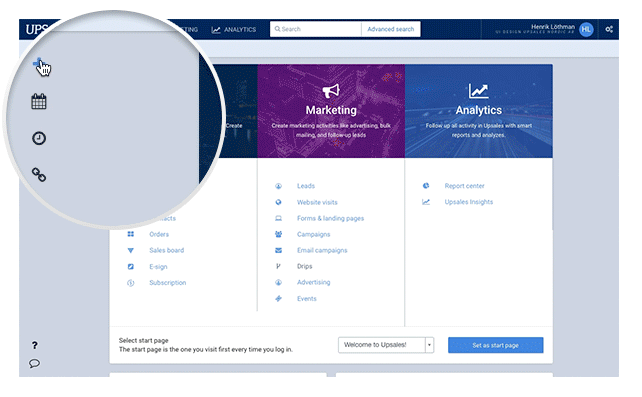Click the grid icon next to Orders

pyautogui.click(x=131, y=234)
